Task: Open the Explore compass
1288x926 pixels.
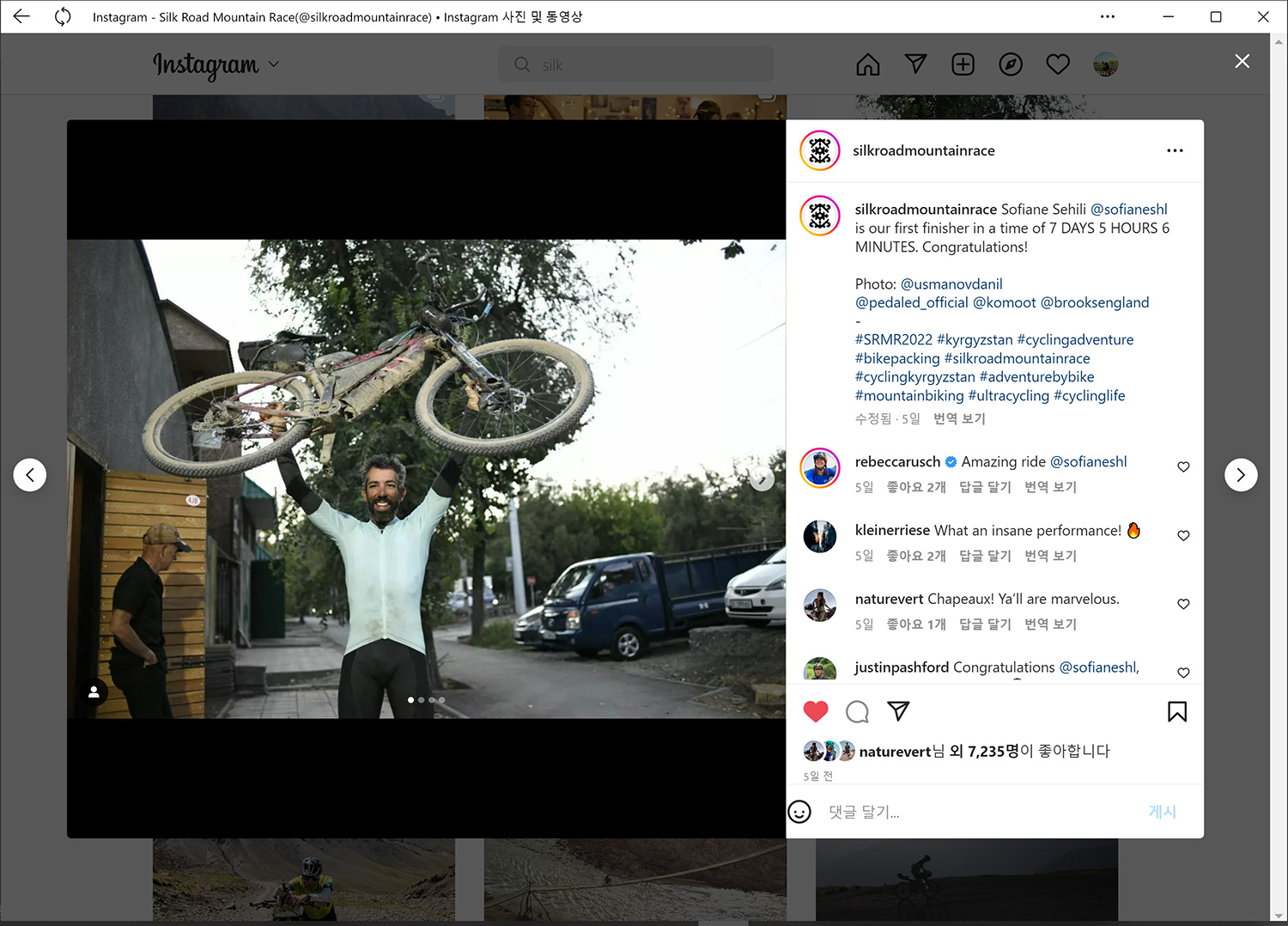Action: point(1011,64)
